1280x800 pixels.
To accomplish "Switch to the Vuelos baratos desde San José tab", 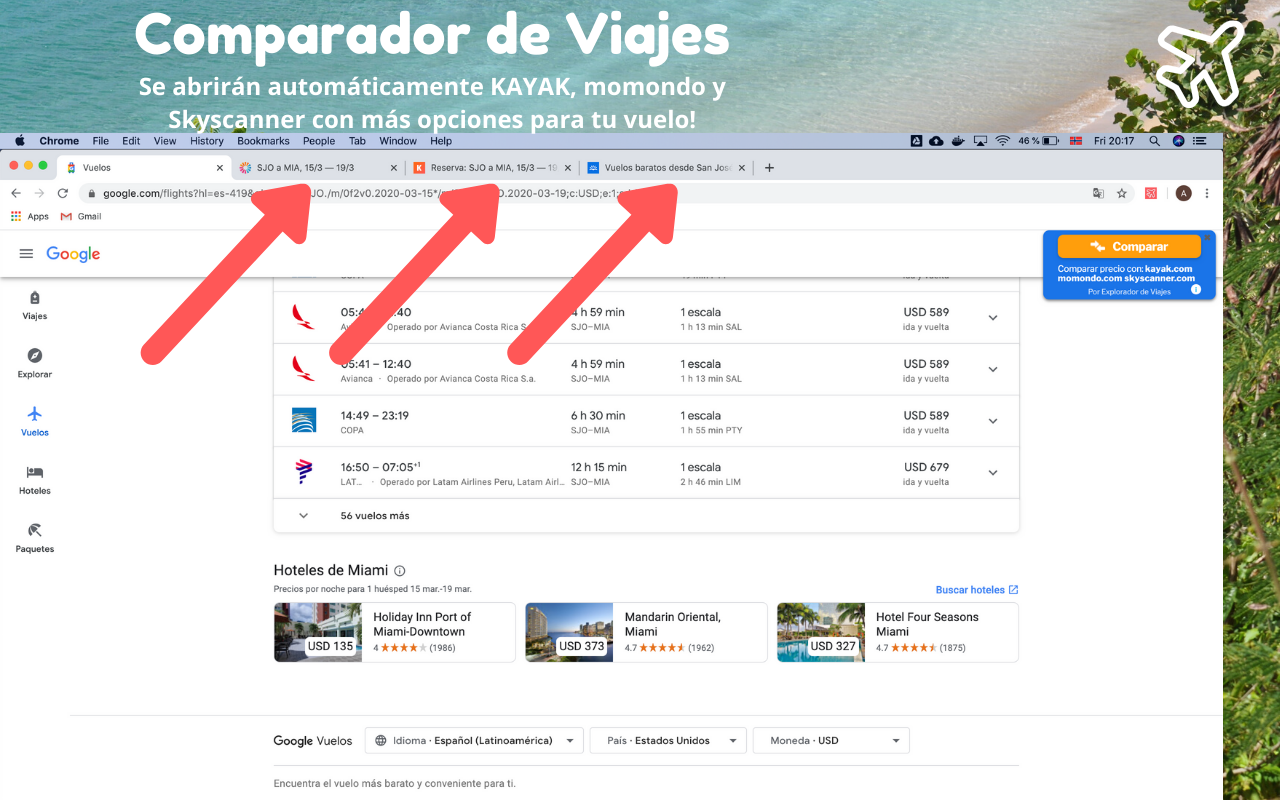I will tap(665, 168).
